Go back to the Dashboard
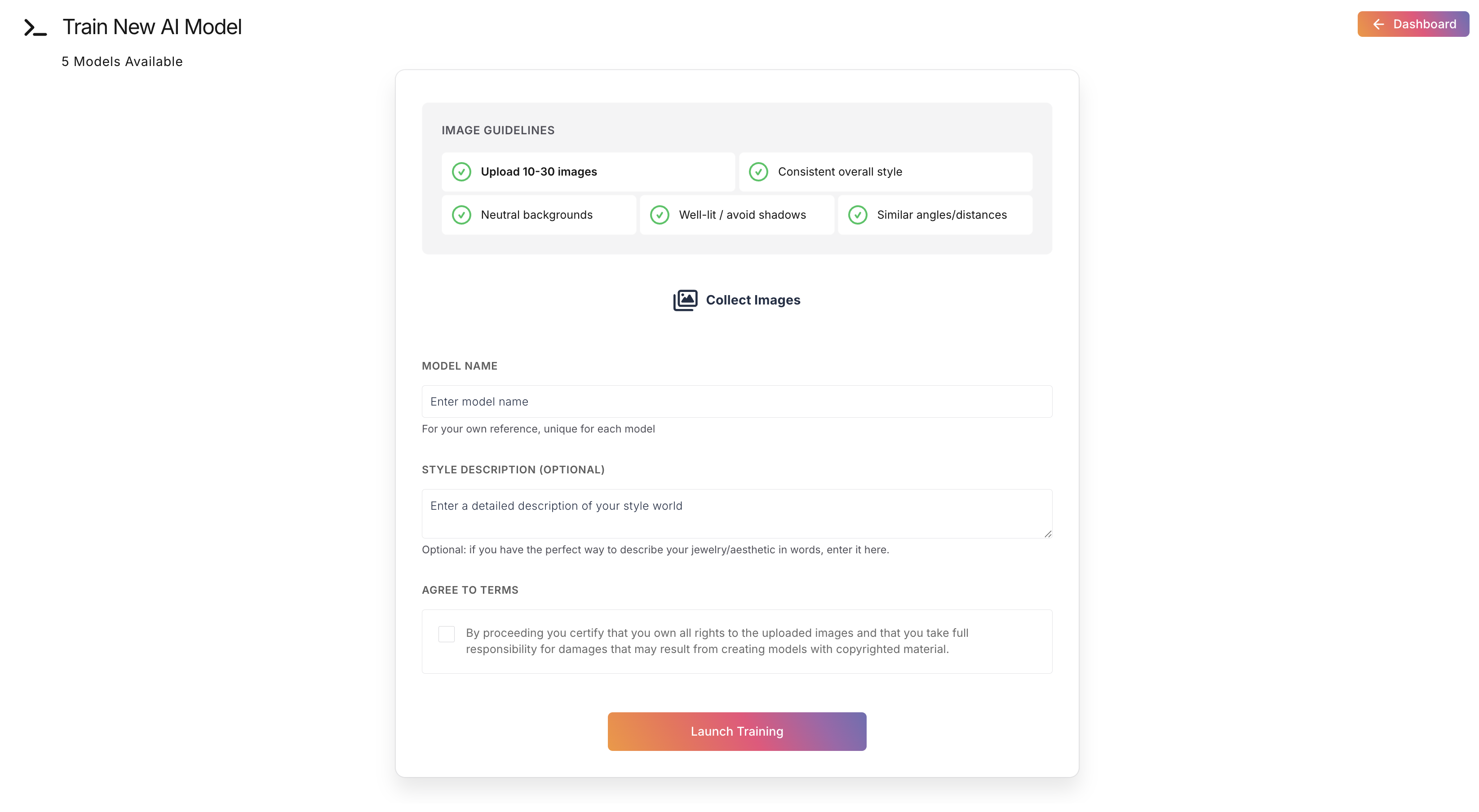Image resolution: width=1479 pixels, height=812 pixels. (1413, 24)
